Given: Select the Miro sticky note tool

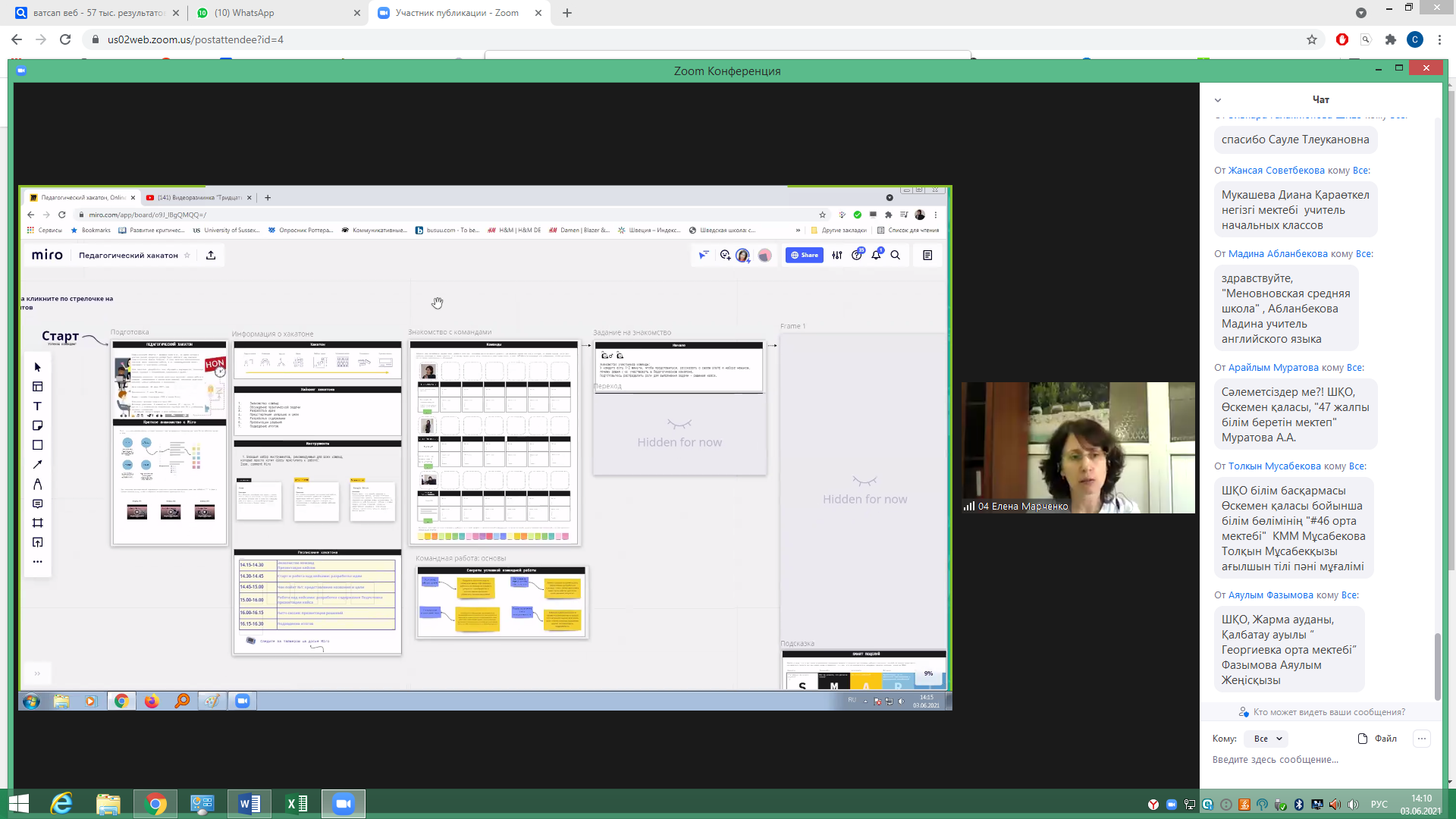Looking at the screenshot, I should pos(37,425).
